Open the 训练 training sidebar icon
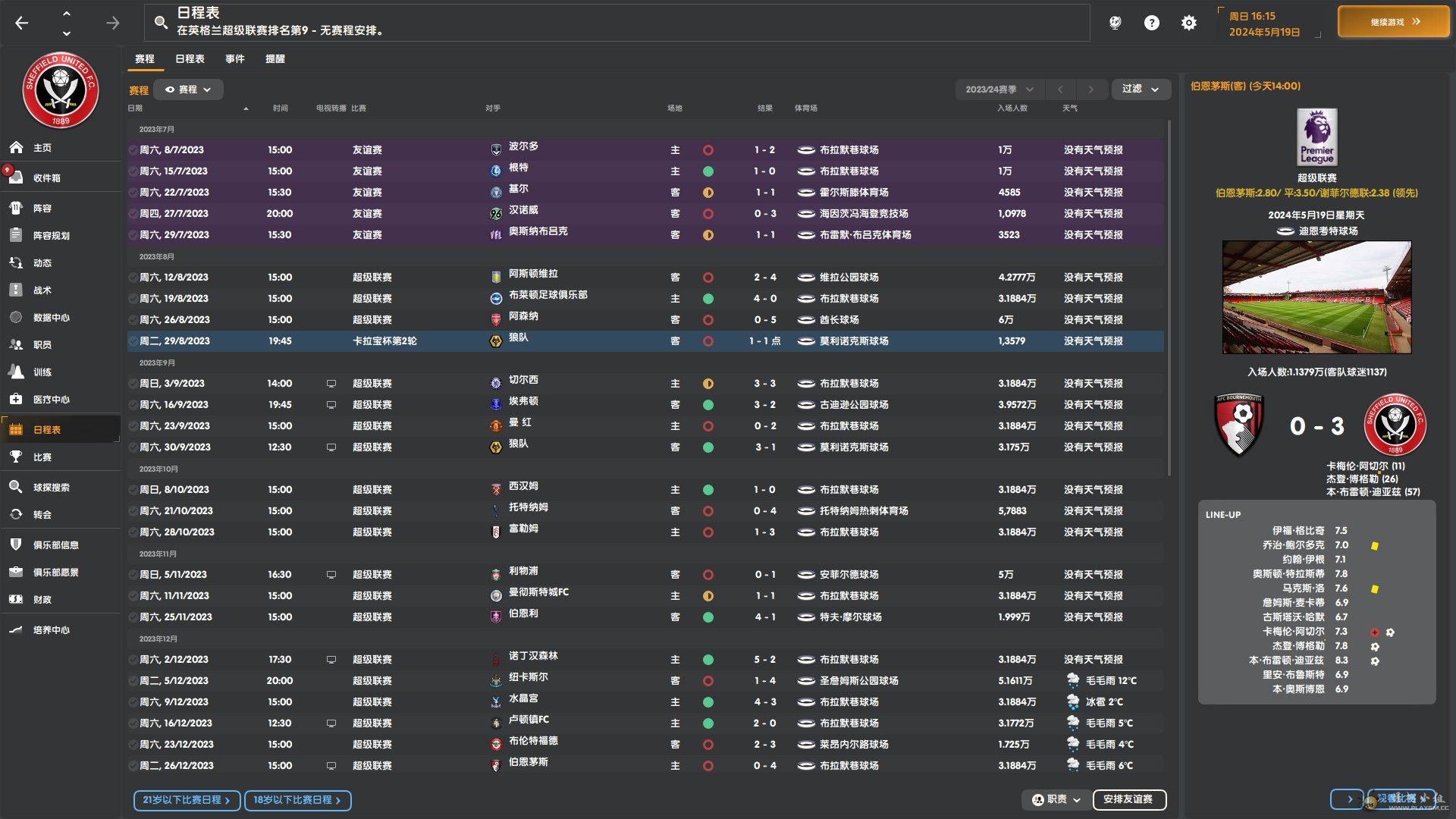The height and width of the screenshot is (819, 1456). pyautogui.click(x=16, y=372)
